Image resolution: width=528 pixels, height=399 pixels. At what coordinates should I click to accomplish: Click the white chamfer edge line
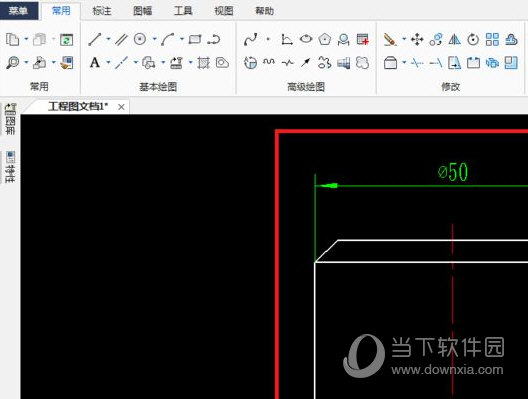coord(327,251)
